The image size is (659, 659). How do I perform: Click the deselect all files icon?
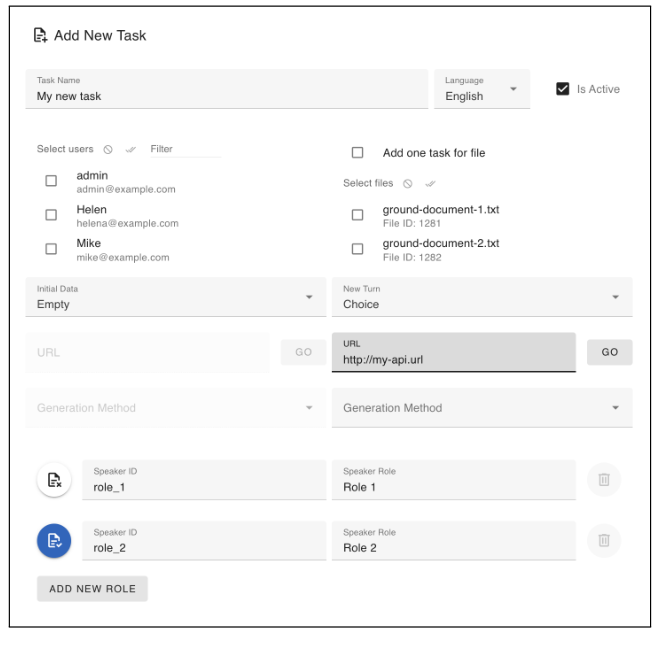(x=408, y=184)
